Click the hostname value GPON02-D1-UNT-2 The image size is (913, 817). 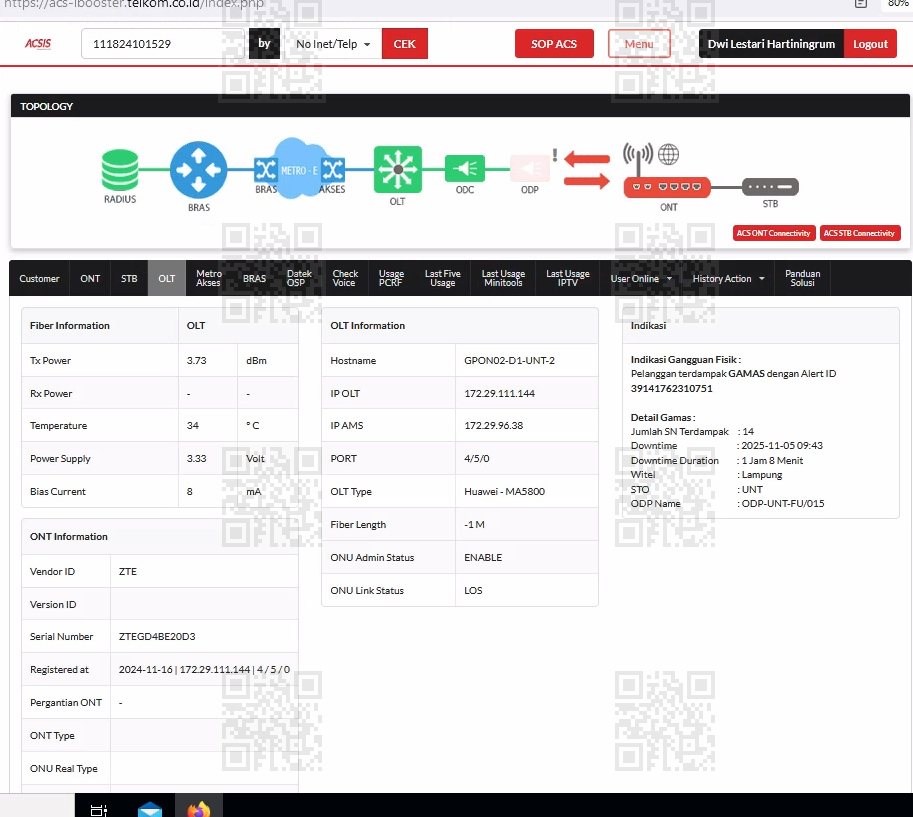(x=509, y=360)
